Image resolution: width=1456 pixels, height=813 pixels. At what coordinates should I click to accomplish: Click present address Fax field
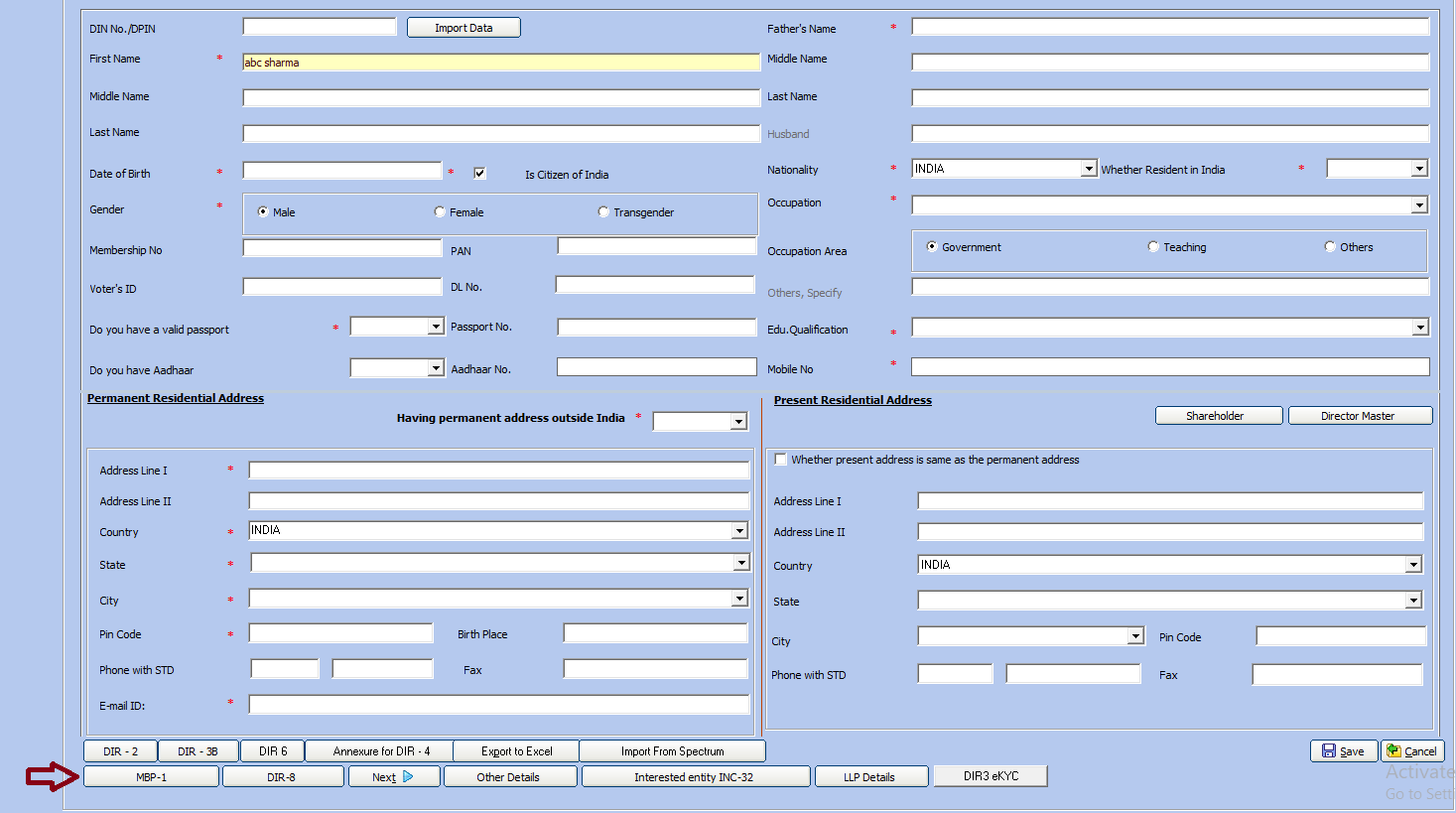1338,675
